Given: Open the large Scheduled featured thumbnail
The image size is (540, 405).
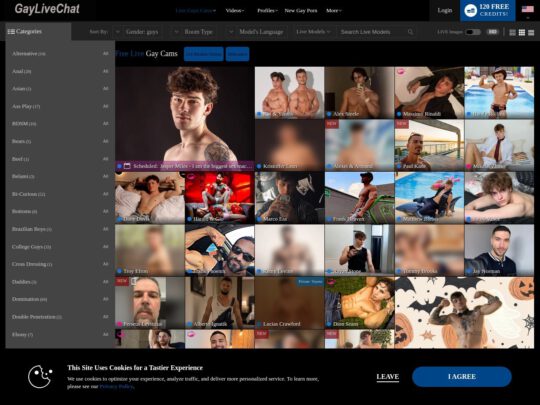Looking at the screenshot, I should click(x=185, y=119).
